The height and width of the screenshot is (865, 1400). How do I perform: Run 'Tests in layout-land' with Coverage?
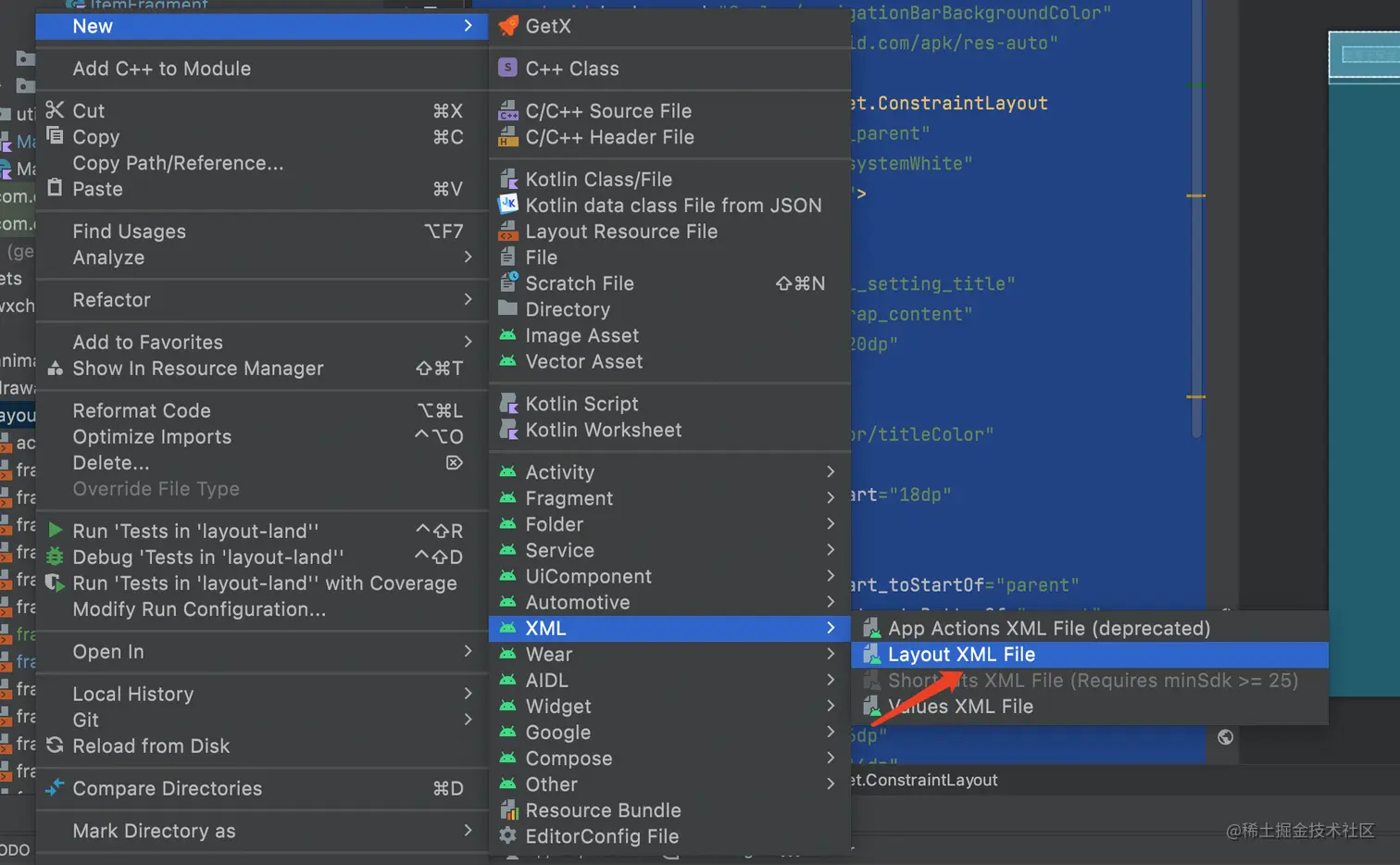[x=265, y=583]
